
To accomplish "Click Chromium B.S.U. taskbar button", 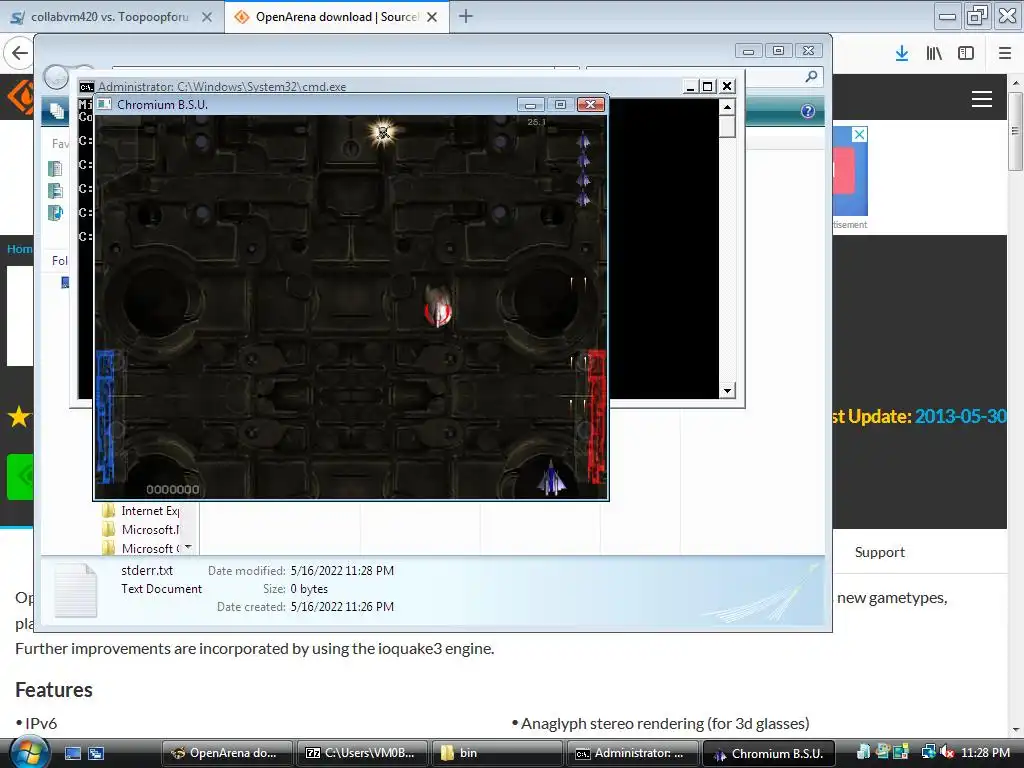I will [x=769, y=753].
